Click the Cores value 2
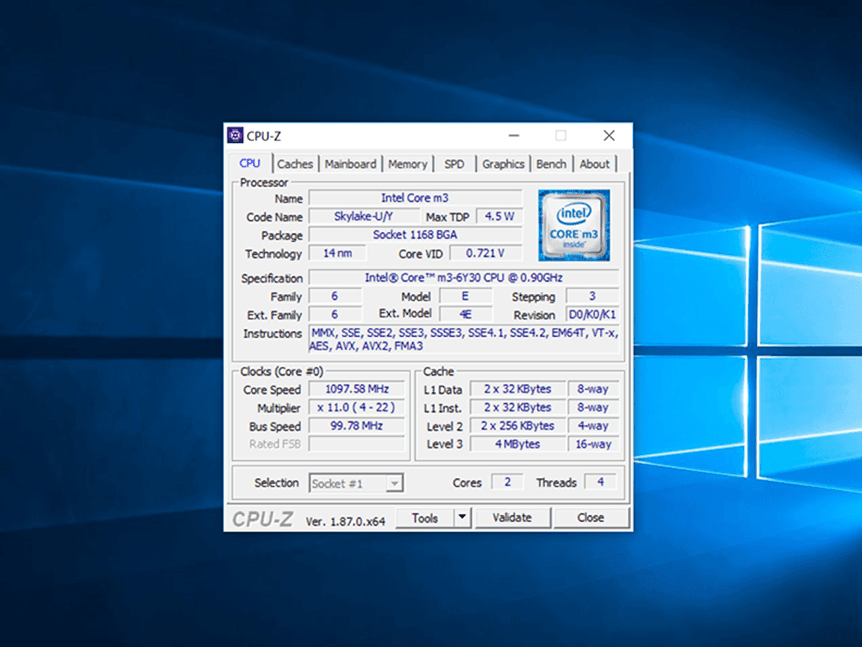Image resolution: width=862 pixels, height=647 pixels. click(x=507, y=482)
